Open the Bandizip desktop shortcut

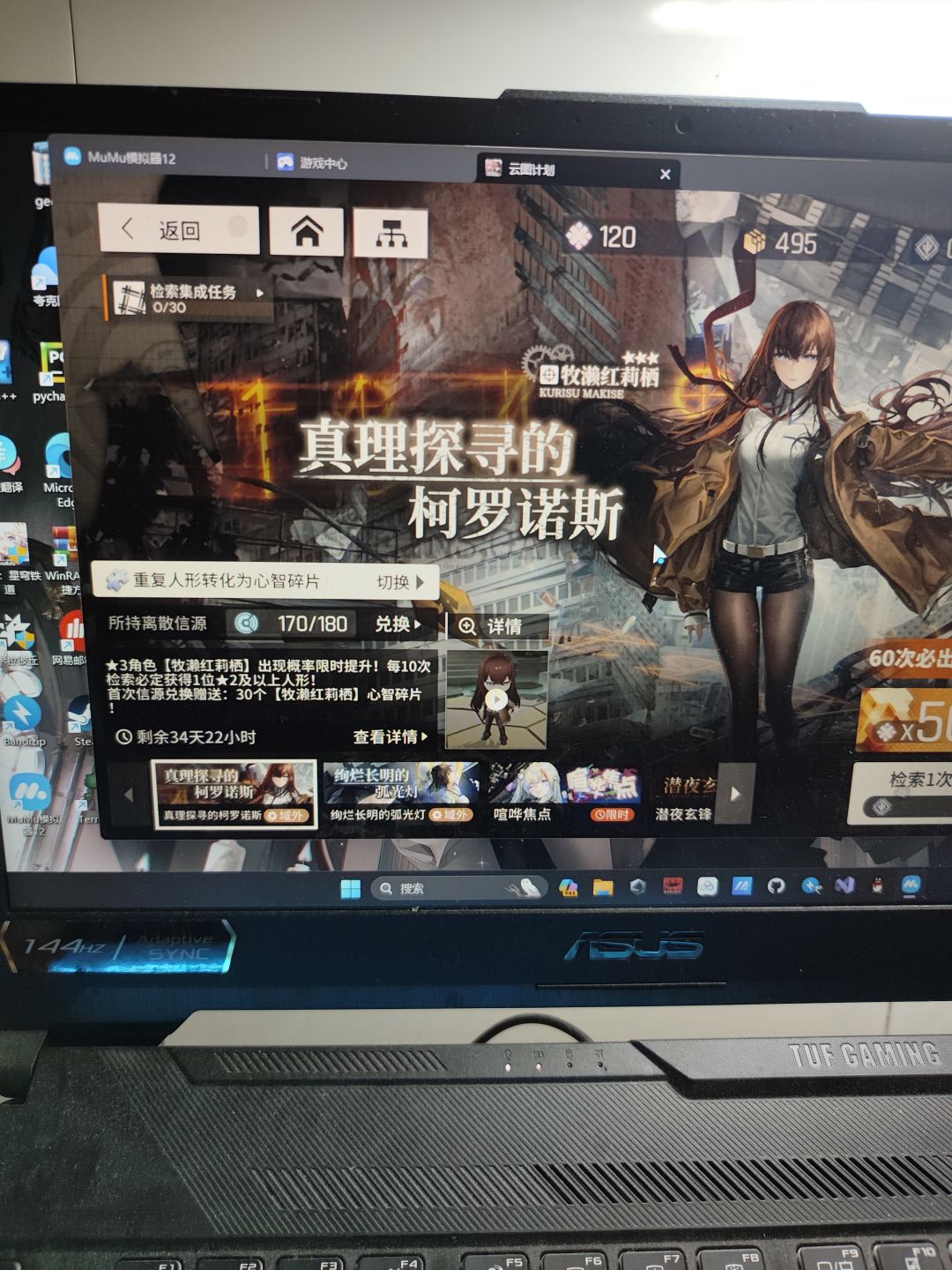[x=23, y=720]
